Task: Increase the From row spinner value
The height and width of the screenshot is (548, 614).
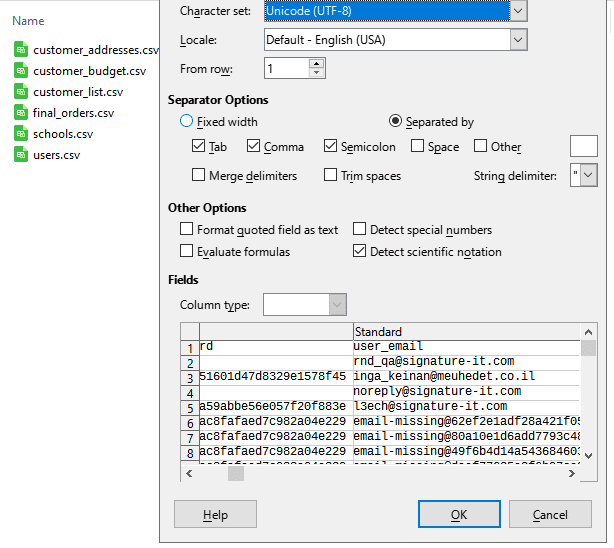Action: point(317,64)
